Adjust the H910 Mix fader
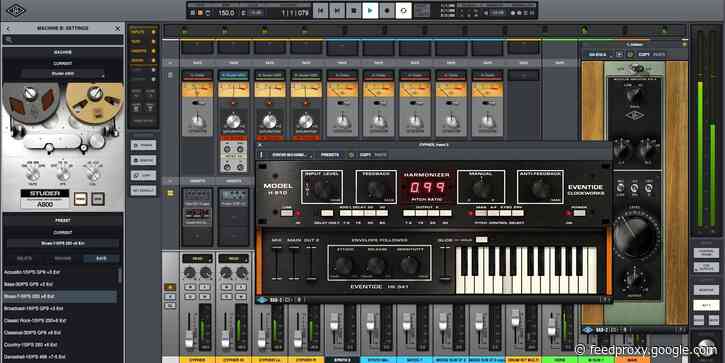This screenshot has width=725, height=363. pyautogui.click(x=277, y=263)
